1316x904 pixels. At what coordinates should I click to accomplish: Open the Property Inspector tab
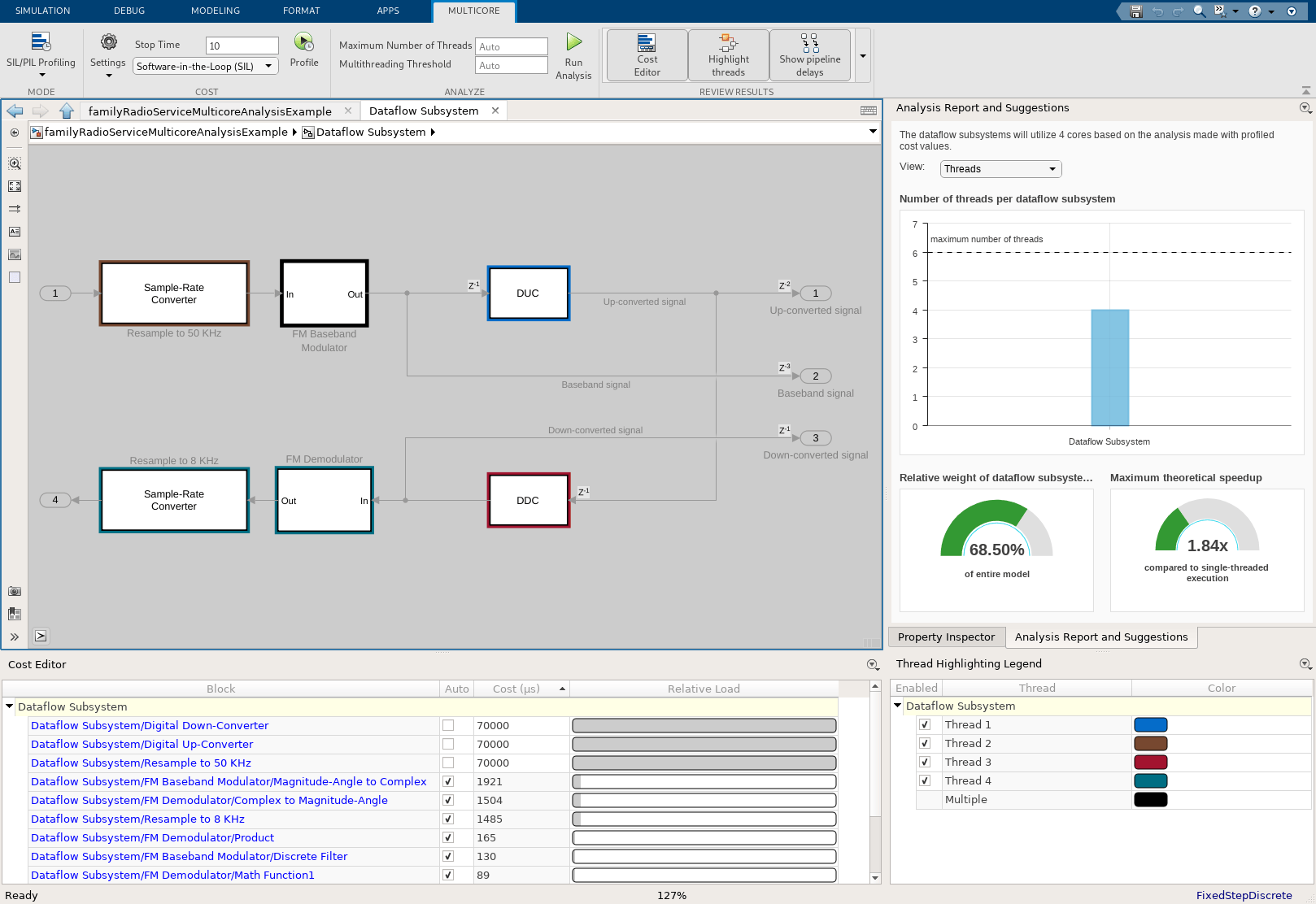coord(946,637)
